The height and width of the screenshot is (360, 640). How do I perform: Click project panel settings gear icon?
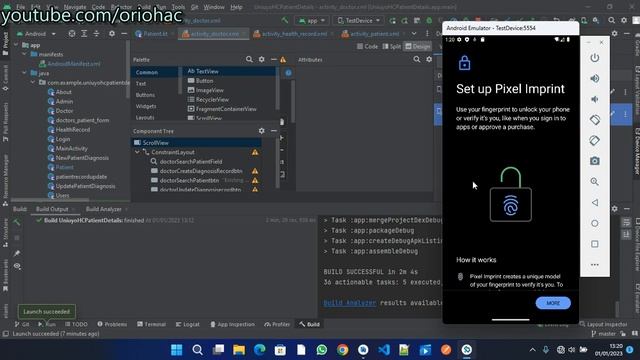112,34
